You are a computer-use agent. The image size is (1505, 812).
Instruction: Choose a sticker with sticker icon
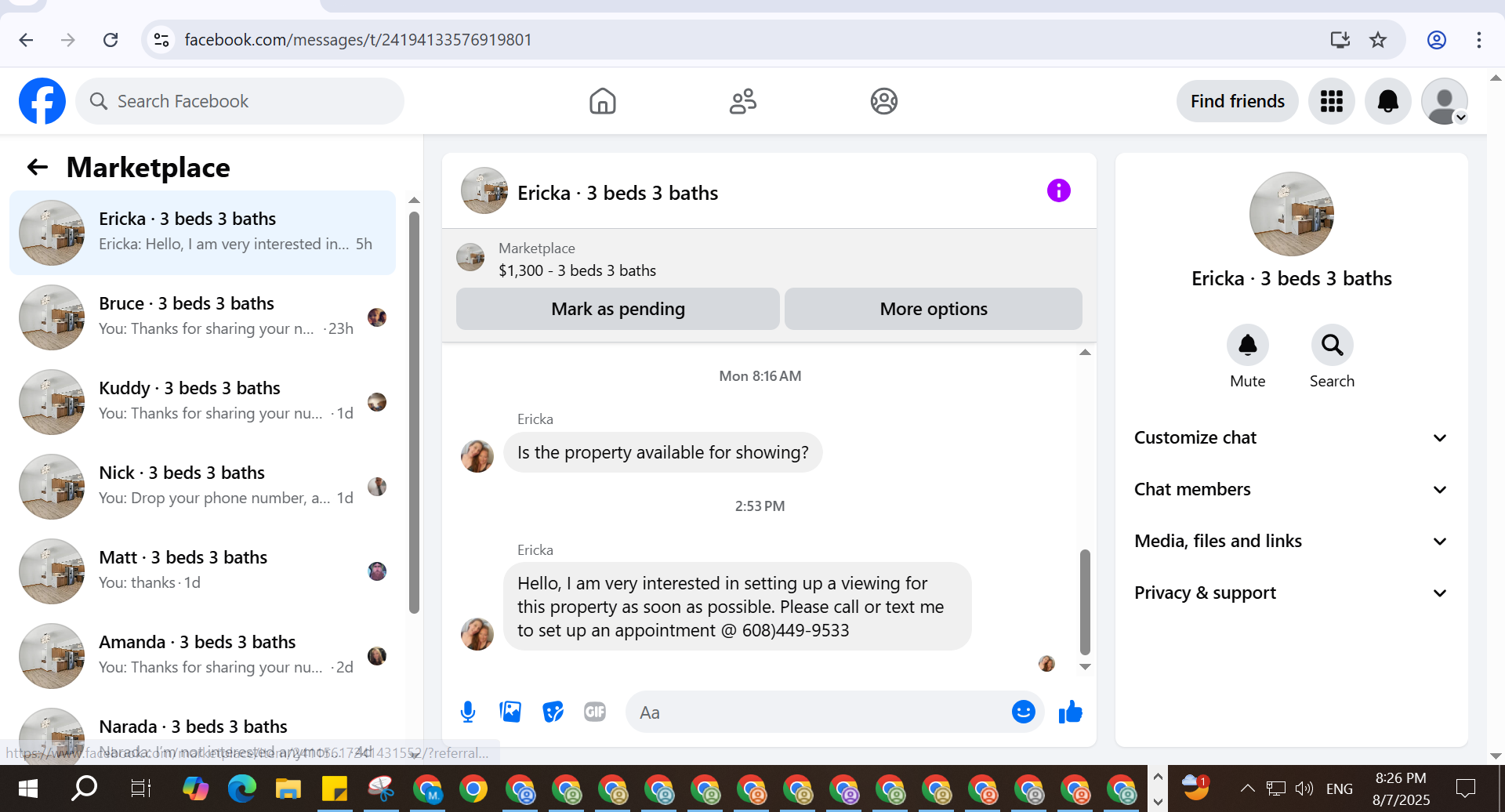(x=553, y=712)
